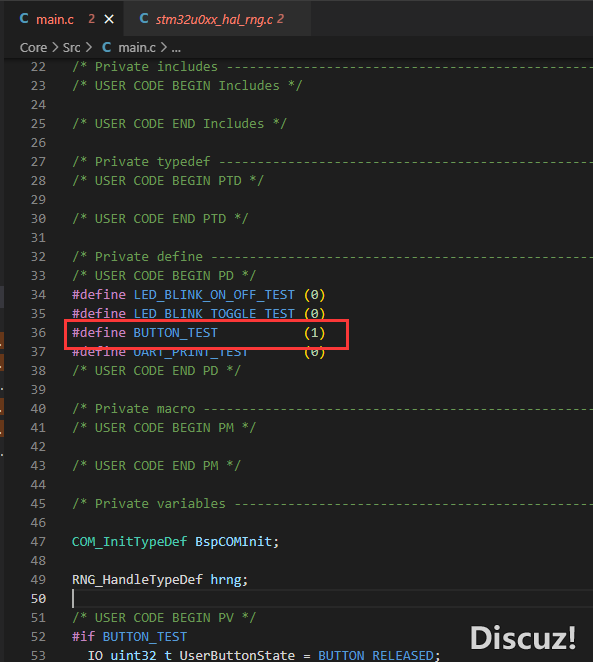Open the breadcrumb ellipsis symbol list
This screenshot has height=662, width=593.
click(x=176, y=49)
